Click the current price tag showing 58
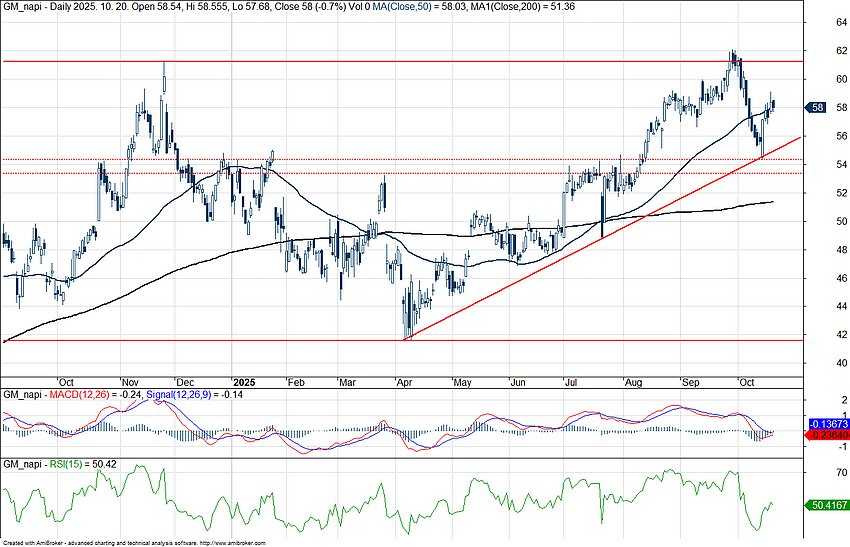The width and height of the screenshot is (850, 547). [x=816, y=107]
